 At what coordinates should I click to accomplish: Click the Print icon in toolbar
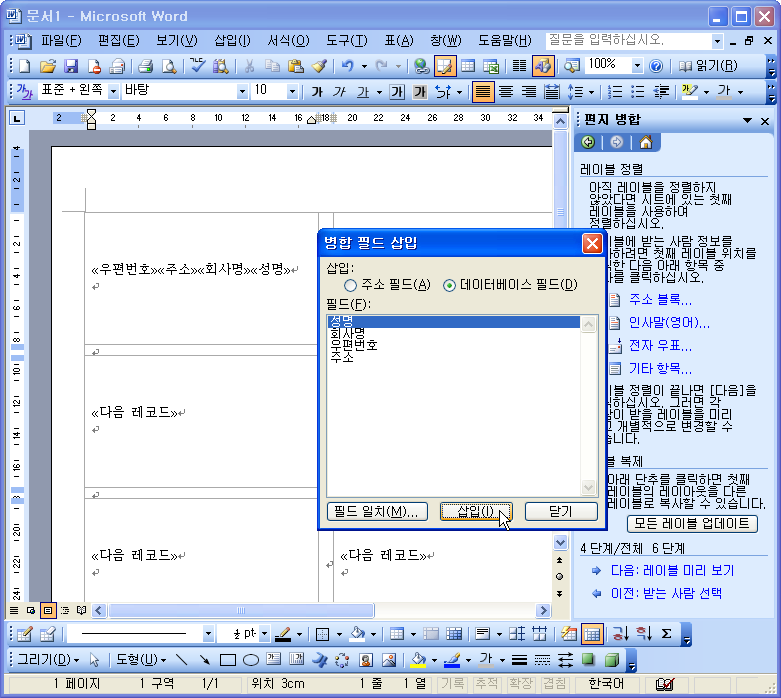145,66
